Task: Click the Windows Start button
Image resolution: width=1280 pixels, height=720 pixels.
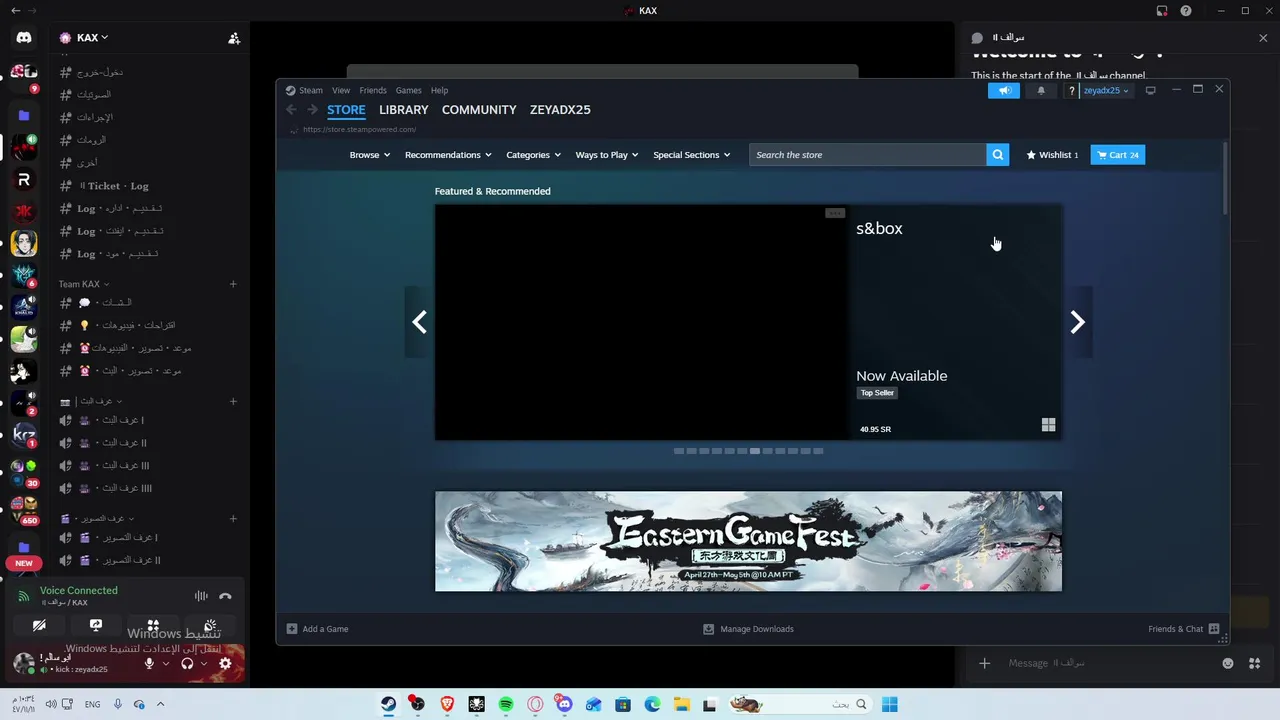Action: tap(889, 704)
